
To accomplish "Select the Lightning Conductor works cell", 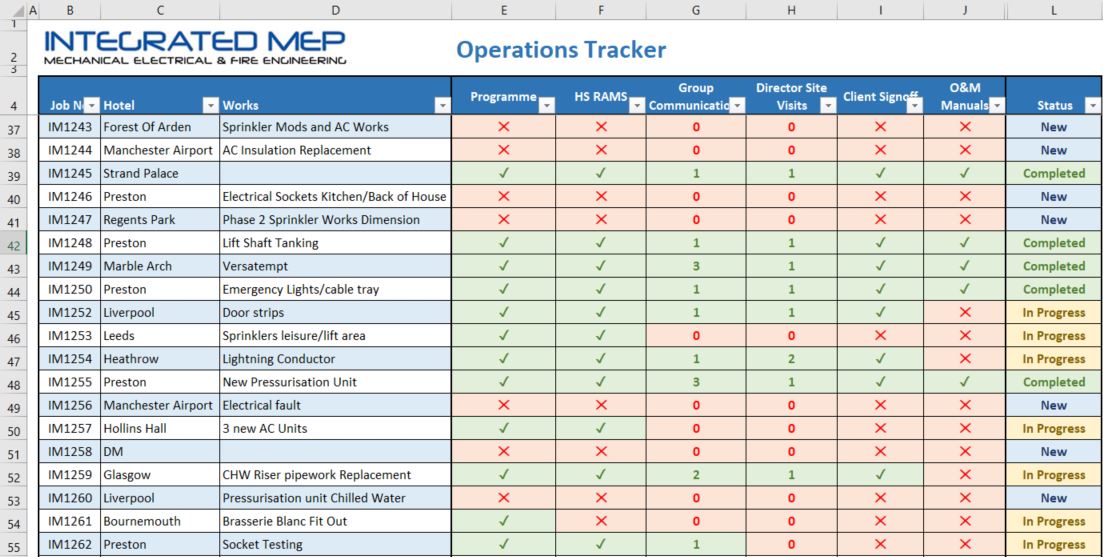I will [336, 359].
